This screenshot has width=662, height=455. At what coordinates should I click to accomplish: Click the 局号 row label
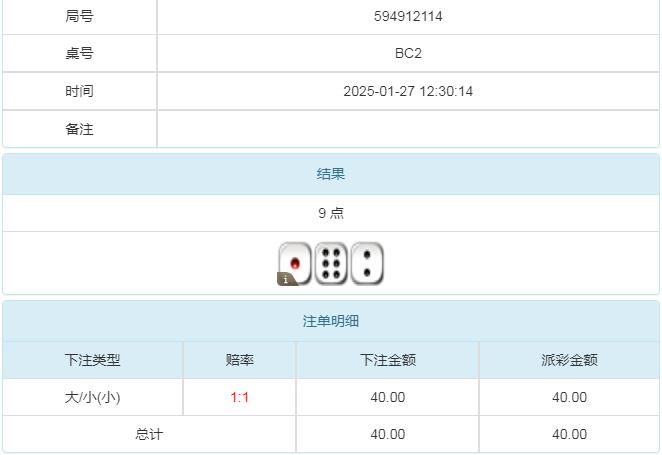80,17
